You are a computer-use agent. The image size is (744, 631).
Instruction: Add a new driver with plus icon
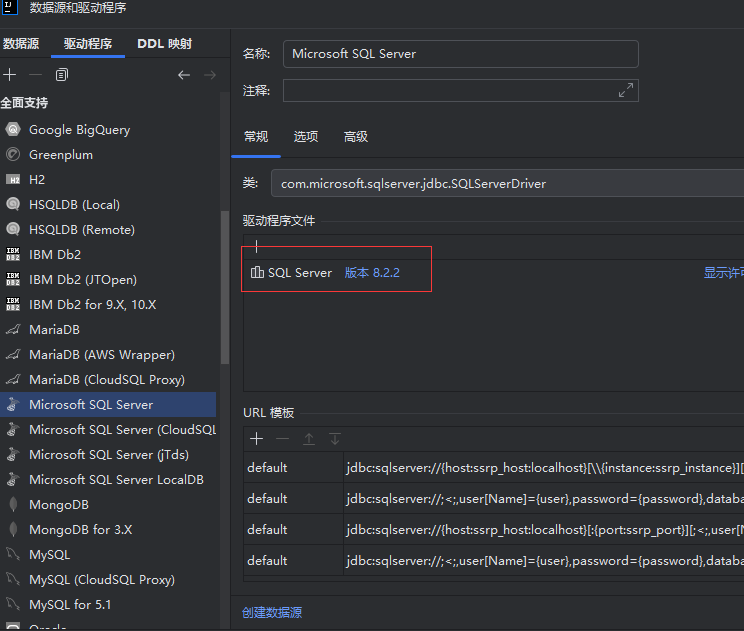coord(9,74)
